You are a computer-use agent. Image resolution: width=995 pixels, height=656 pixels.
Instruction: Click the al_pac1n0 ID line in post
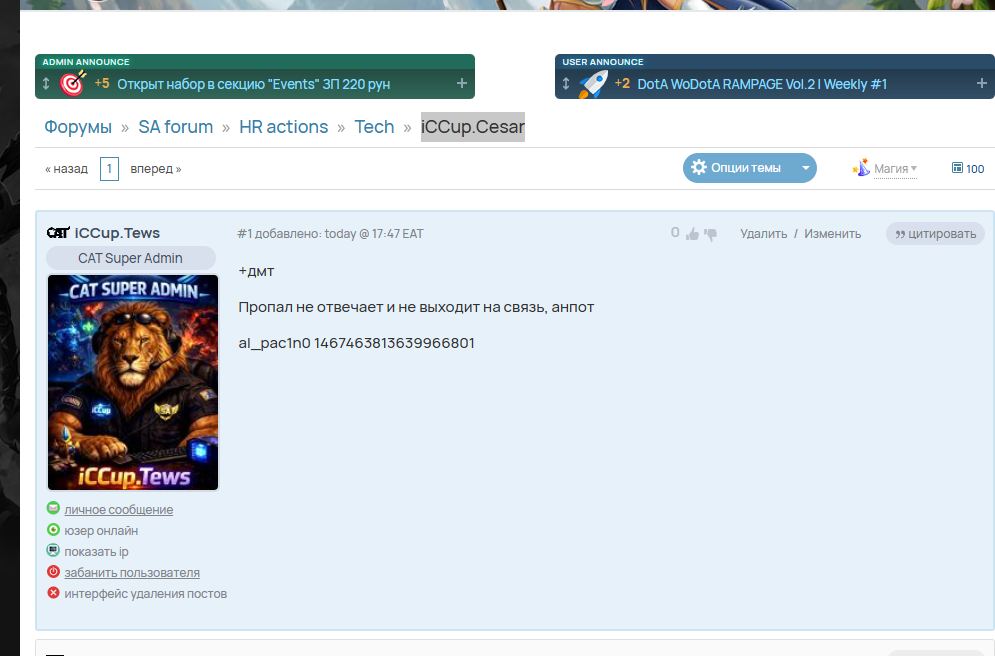357,343
